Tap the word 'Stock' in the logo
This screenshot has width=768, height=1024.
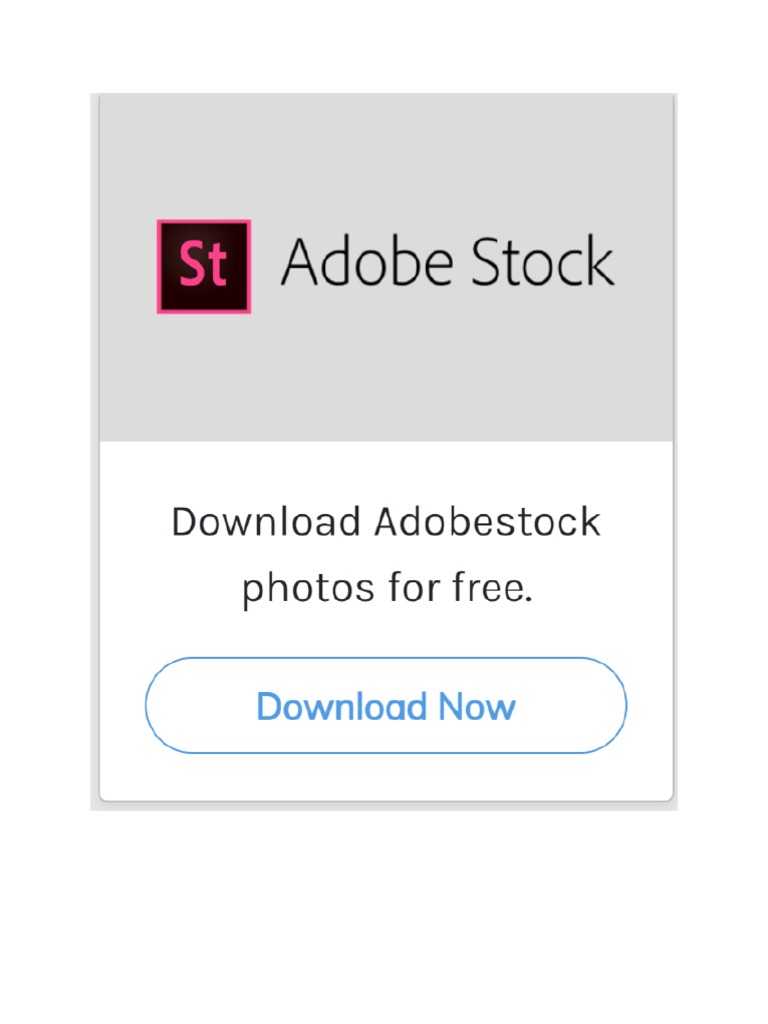[543, 261]
